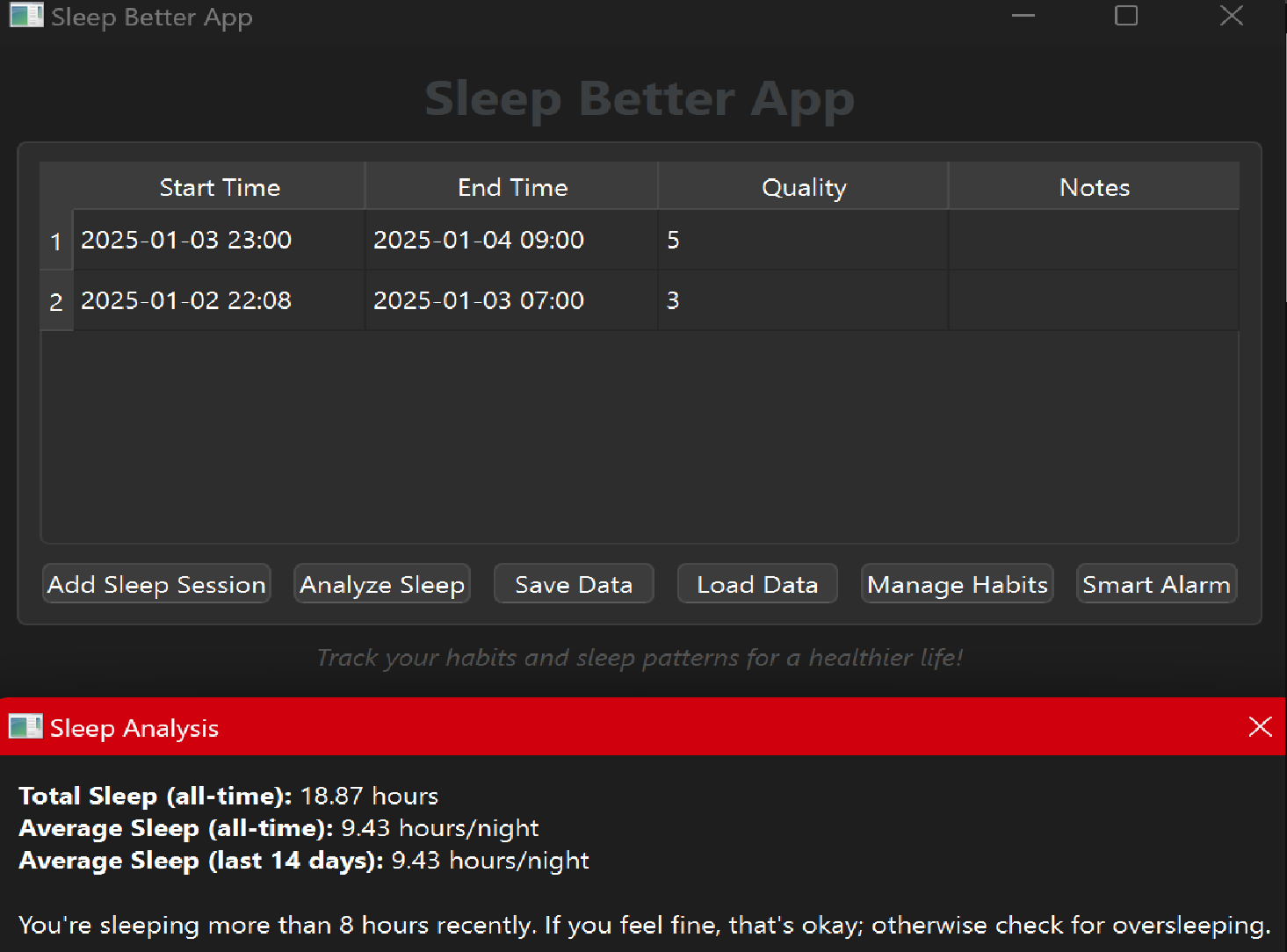Image resolution: width=1287 pixels, height=952 pixels.
Task: Select cell "2025-01-03 07:00"
Action: tap(511, 300)
